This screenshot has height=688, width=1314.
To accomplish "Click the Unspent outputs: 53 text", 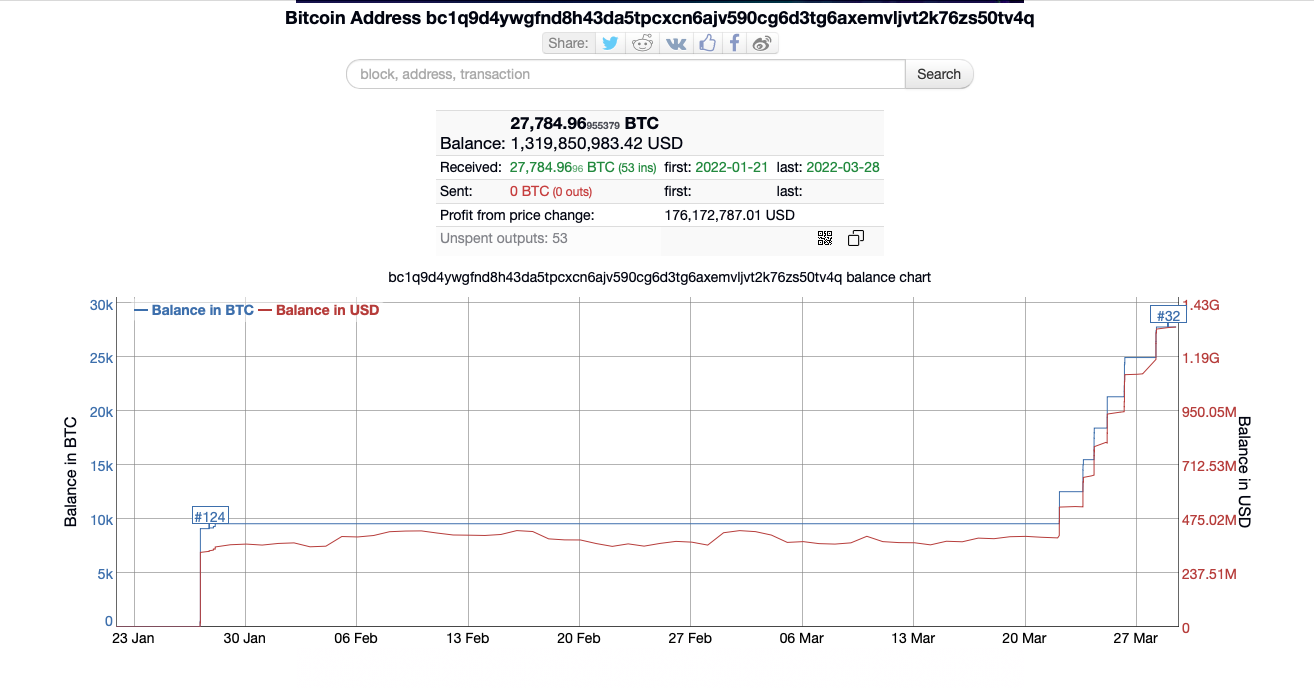I will click(x=504, y=238).
